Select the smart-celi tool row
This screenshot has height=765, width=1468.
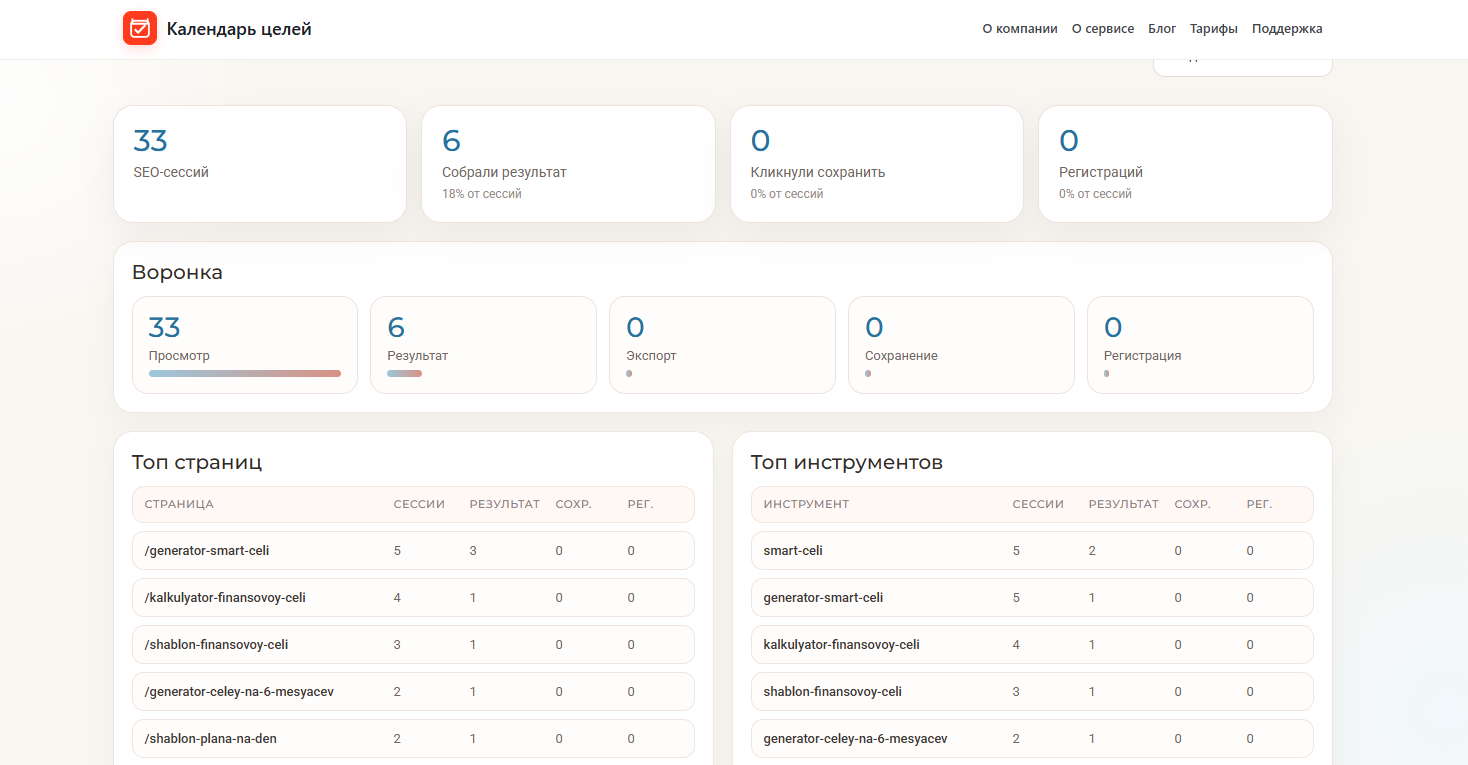[x=1032, y=551]
